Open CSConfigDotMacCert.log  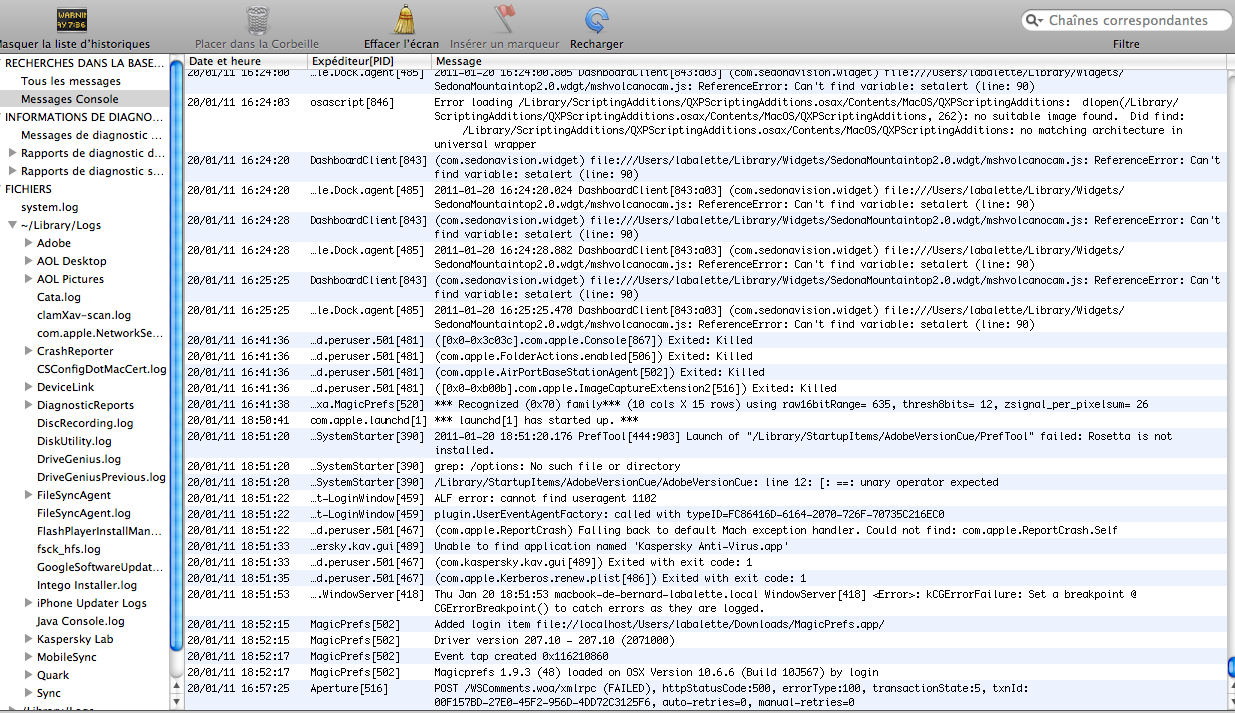point(102,369)
